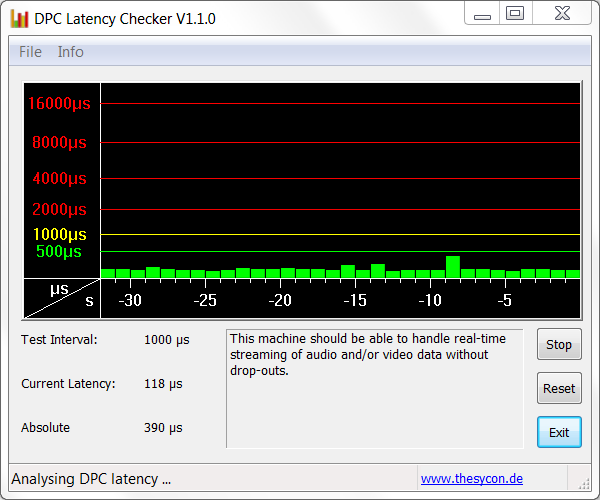Click the µs/s axis units corner icon
600x500 pixels.
[62, 298]
